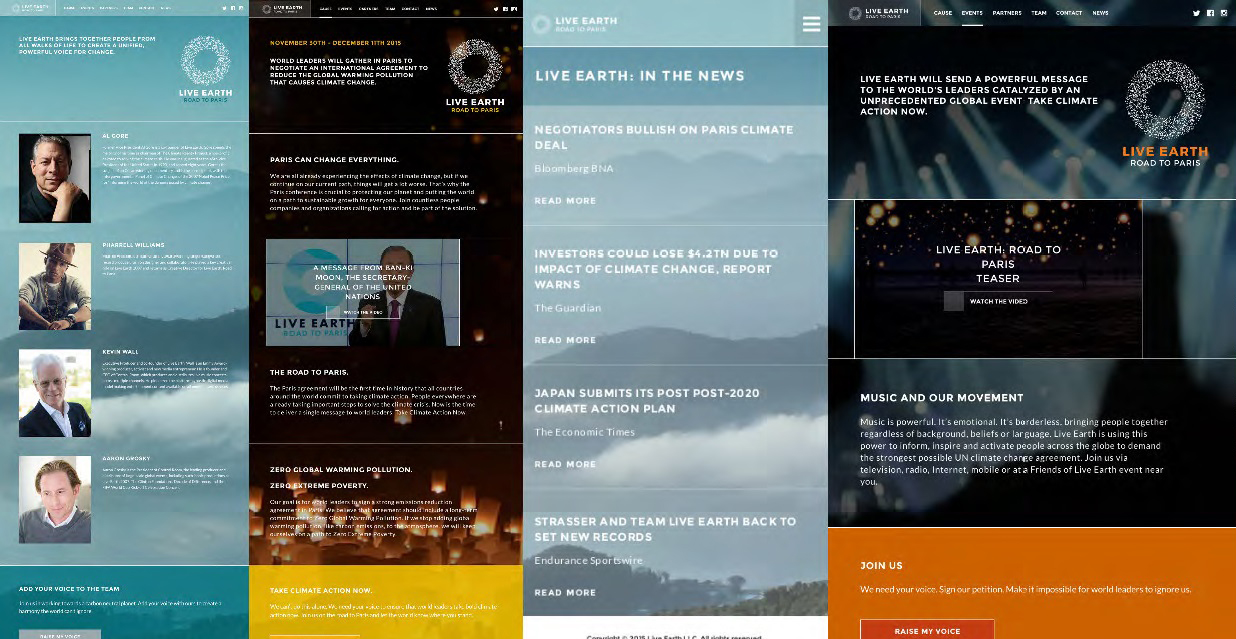Image resolution: width=1236 pixels, height=639 pixels.
Task: Click the 'Bloomberg BNA' source label
Action: pos(574,169)
